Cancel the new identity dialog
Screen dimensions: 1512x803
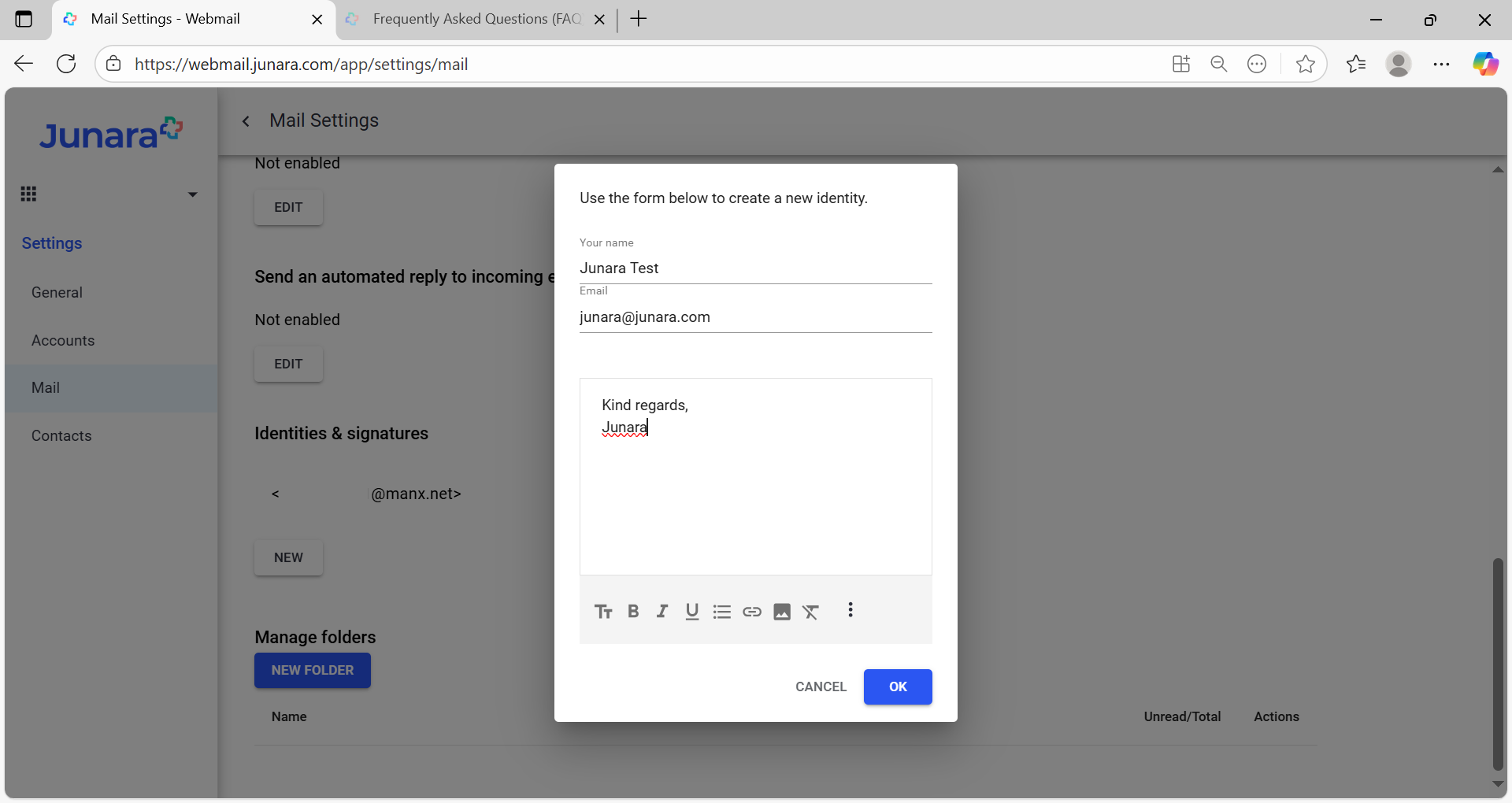click(821, 686)
